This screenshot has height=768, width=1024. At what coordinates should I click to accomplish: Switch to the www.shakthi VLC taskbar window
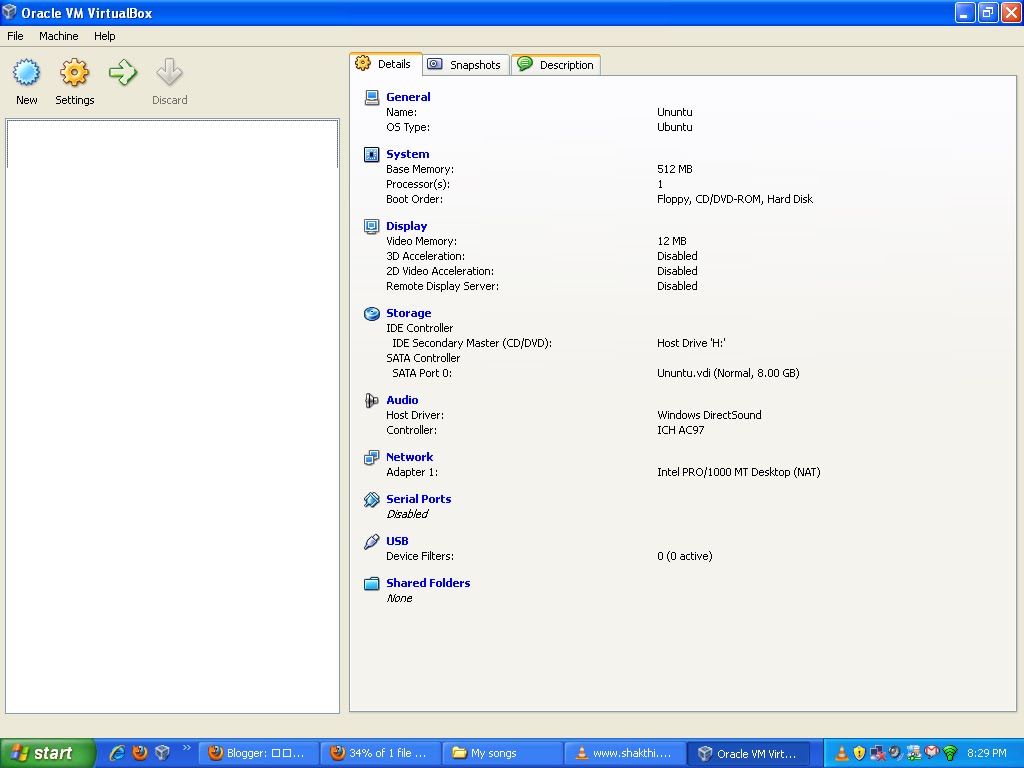(x=625, y=753)
